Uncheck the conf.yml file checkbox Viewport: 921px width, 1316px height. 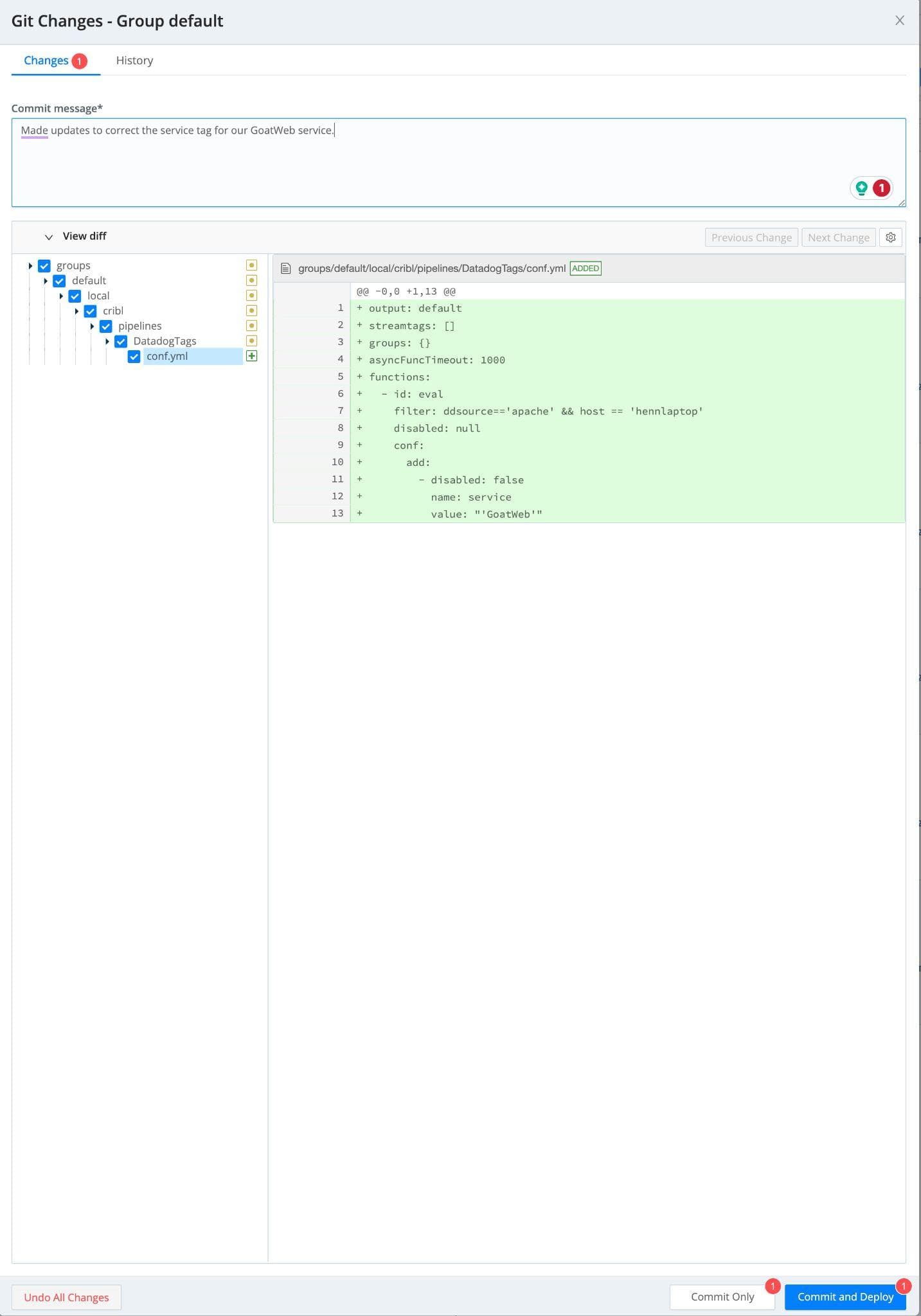click(134, 357)
